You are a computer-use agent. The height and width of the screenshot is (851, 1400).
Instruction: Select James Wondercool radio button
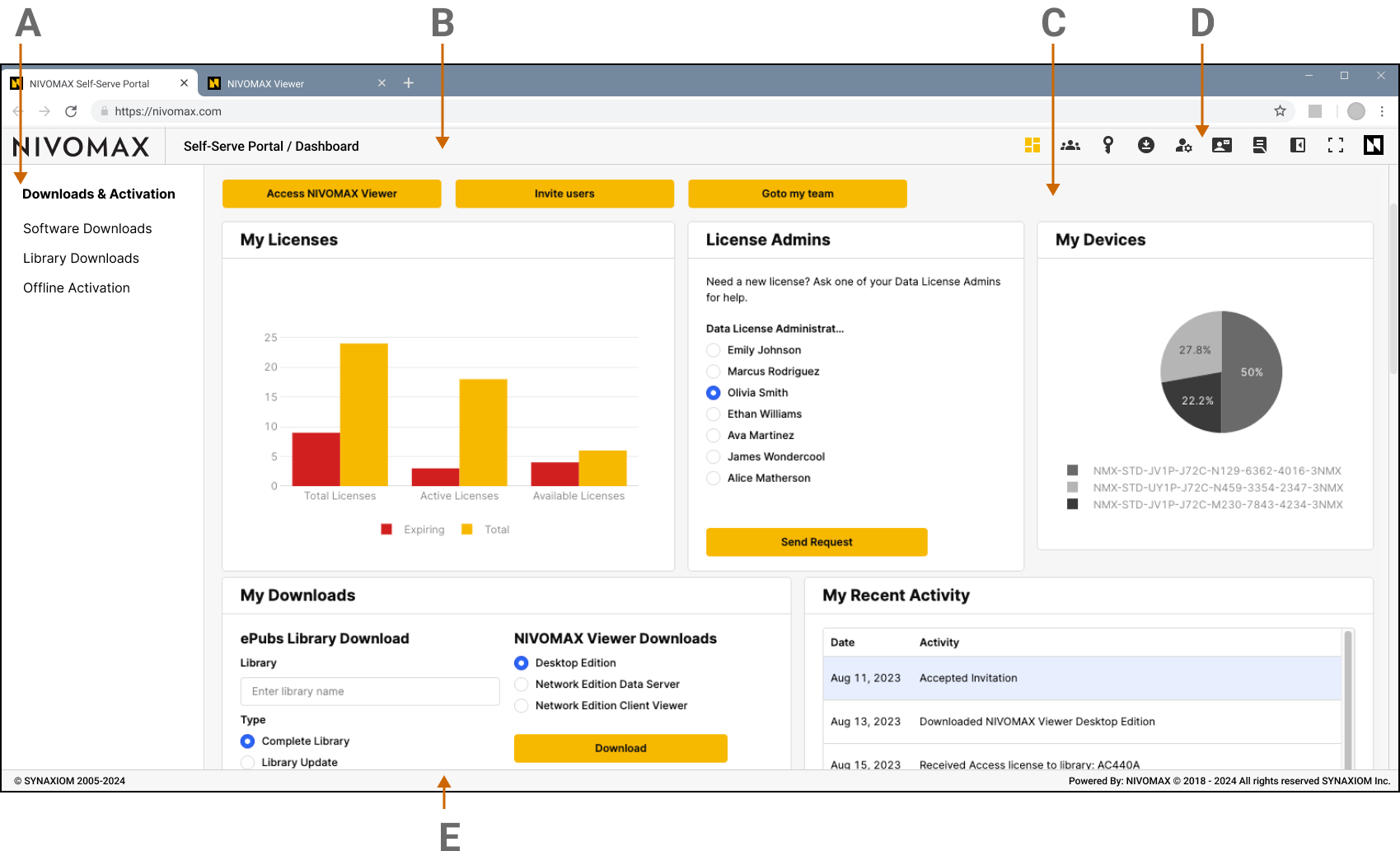point(714,457)
